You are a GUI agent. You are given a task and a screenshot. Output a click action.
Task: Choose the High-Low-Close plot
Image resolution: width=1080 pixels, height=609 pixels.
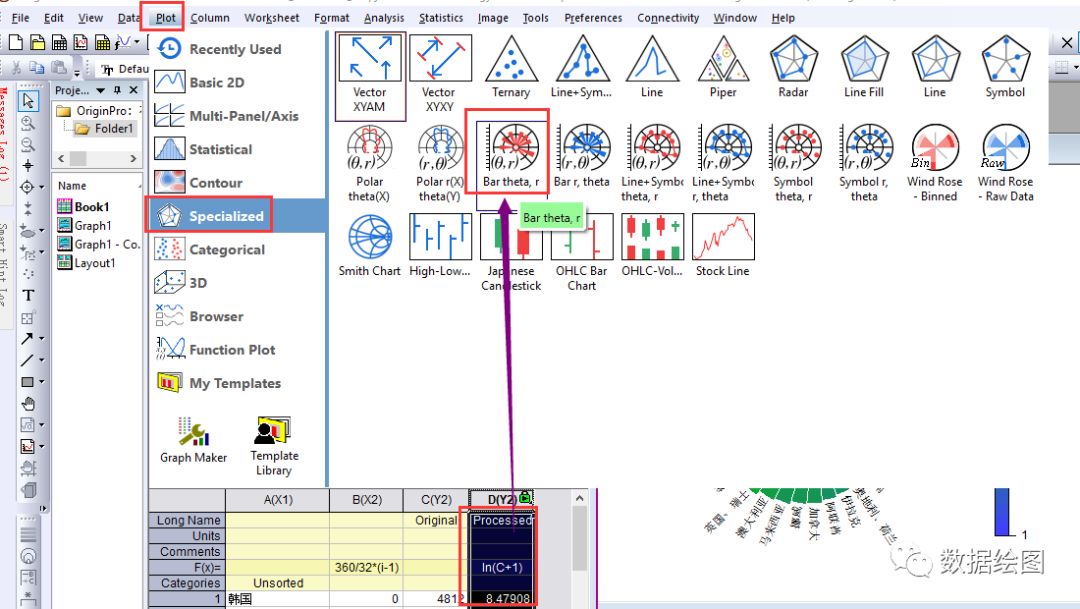(x=440, y=246)
